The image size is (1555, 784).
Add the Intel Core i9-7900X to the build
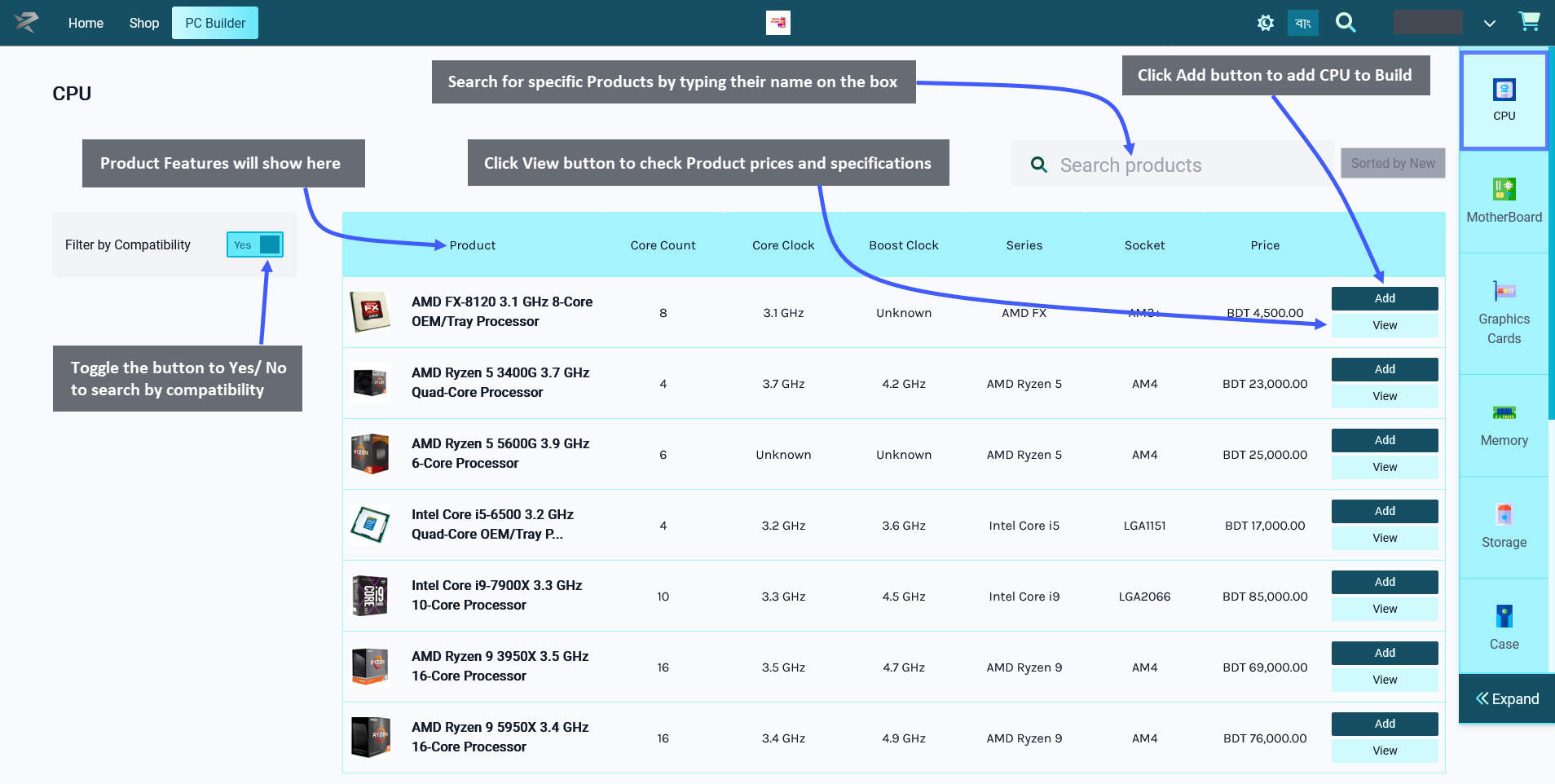point(1385,582)
